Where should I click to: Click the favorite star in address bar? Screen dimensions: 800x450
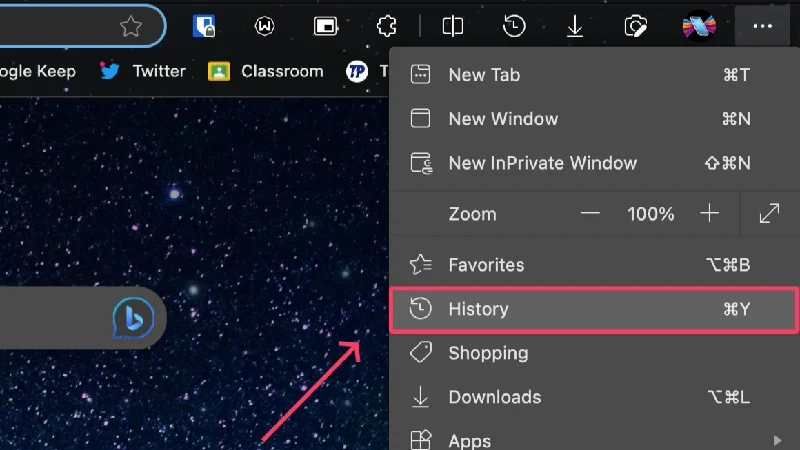[131, 26]
